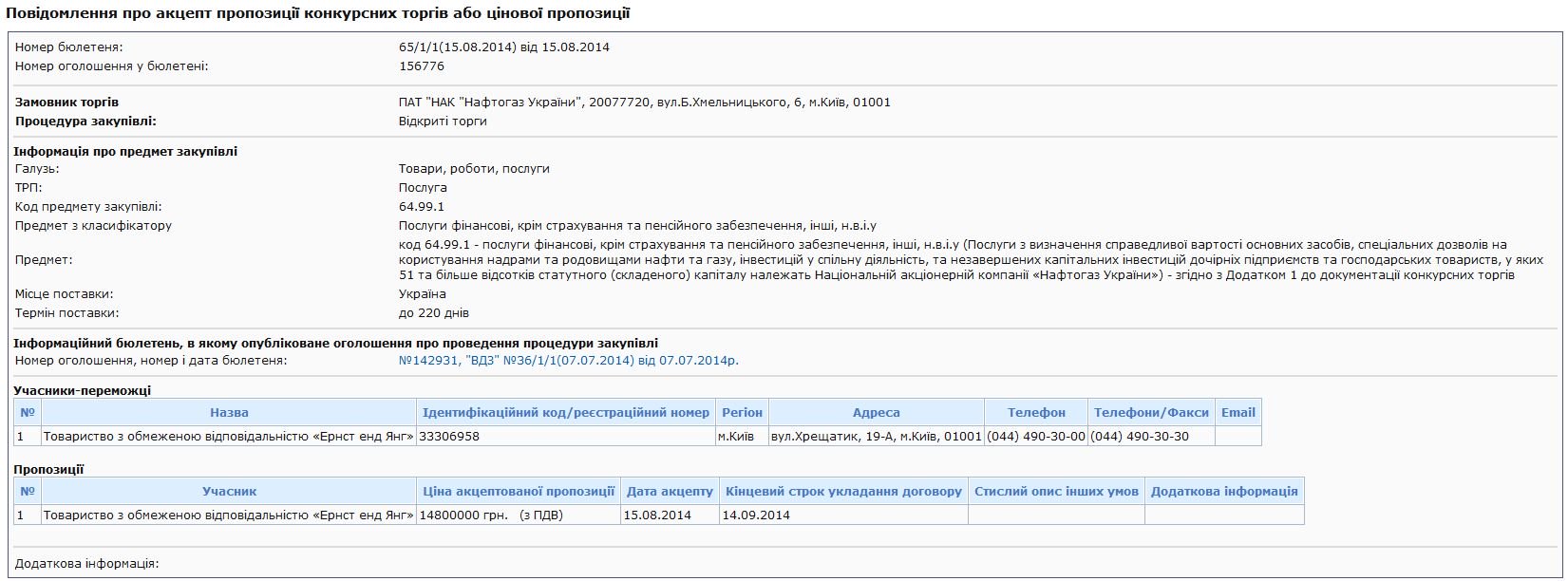Click classifier text 'Послуги фінансові, крім страхування'

(637, 226)
